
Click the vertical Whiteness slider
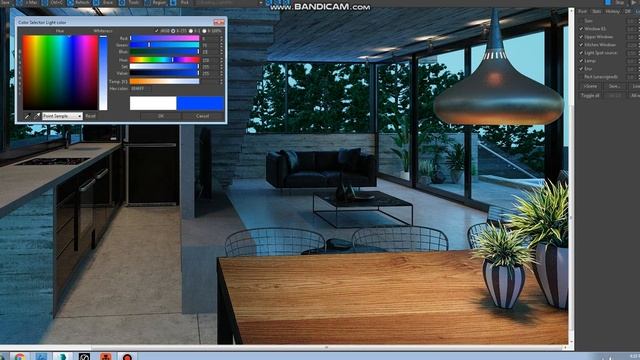[103, 73]
